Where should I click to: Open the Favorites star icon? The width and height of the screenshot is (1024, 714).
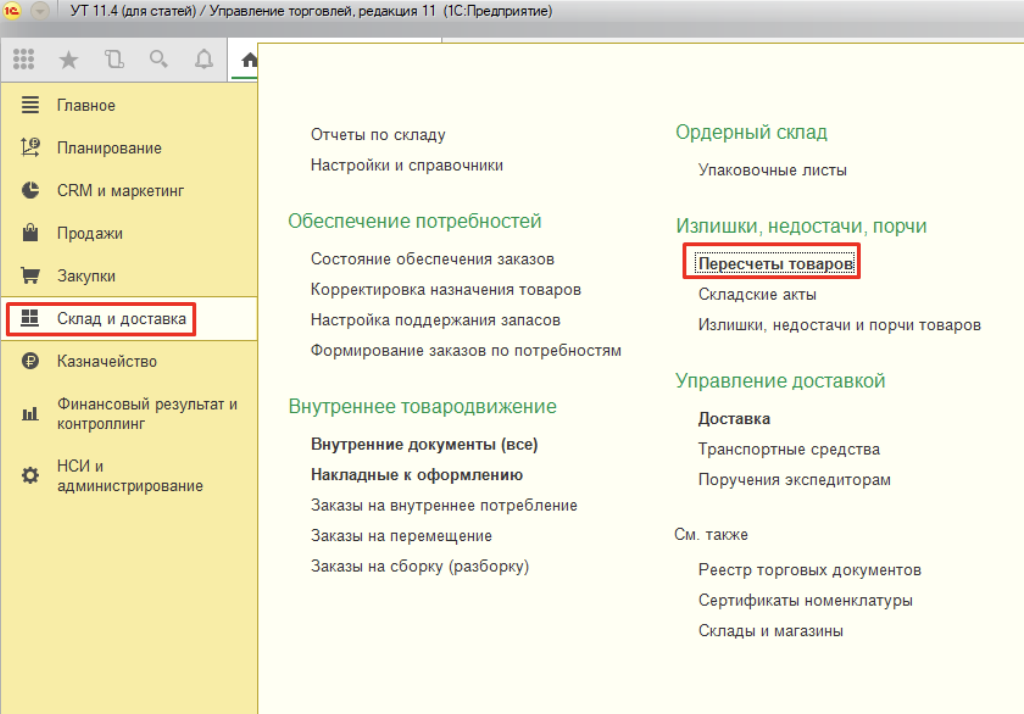(68, 58)
